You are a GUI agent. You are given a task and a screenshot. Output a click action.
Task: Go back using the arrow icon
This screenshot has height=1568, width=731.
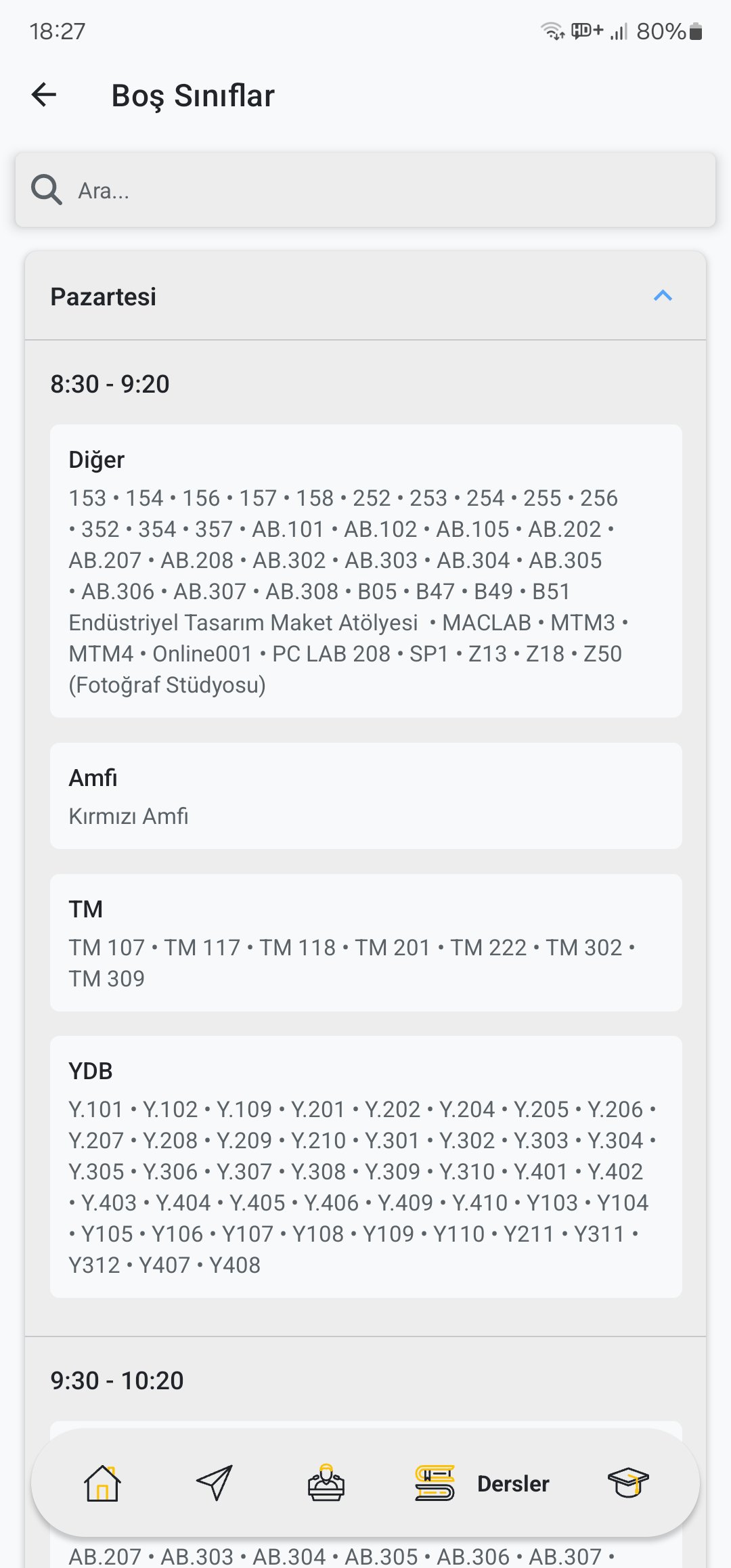click(44, 95)
